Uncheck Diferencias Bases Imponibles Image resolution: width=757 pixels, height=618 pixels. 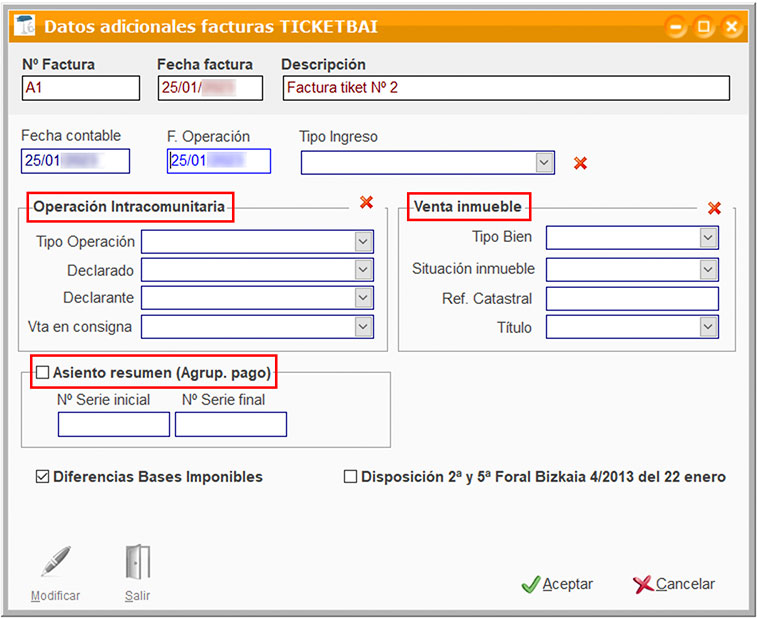42,477
